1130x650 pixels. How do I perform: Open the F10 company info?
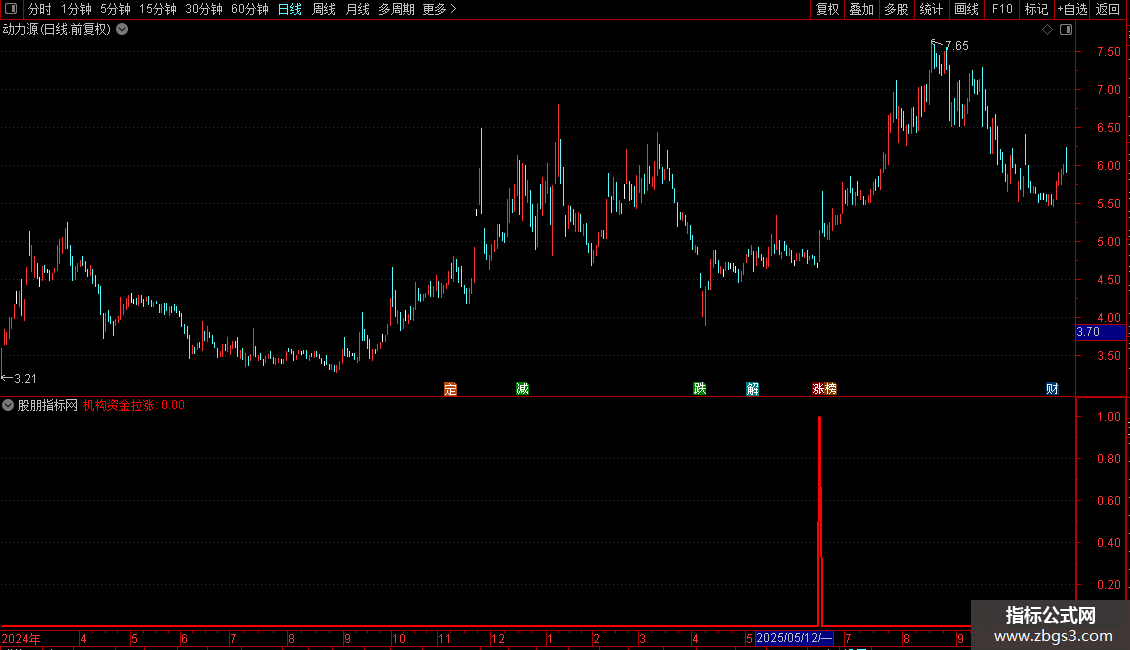pyautogui.click(x=1002, y=9)
